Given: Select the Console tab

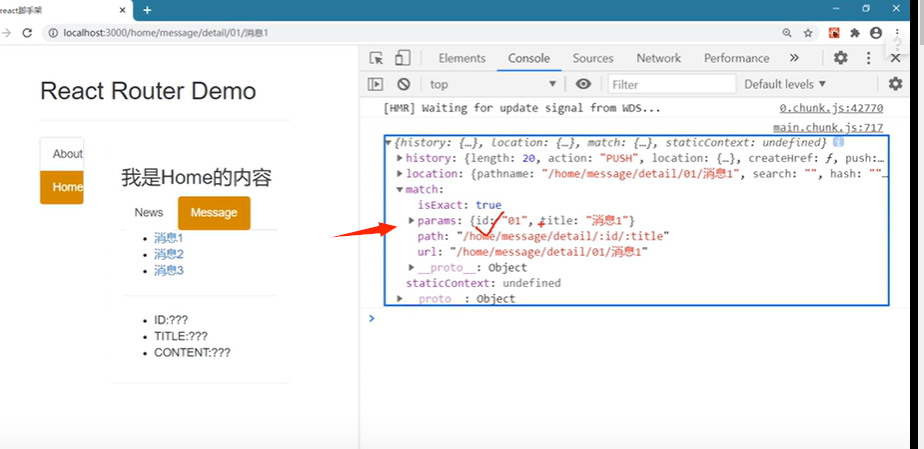Looking at the screenshot, I should (x=529, y=58).
